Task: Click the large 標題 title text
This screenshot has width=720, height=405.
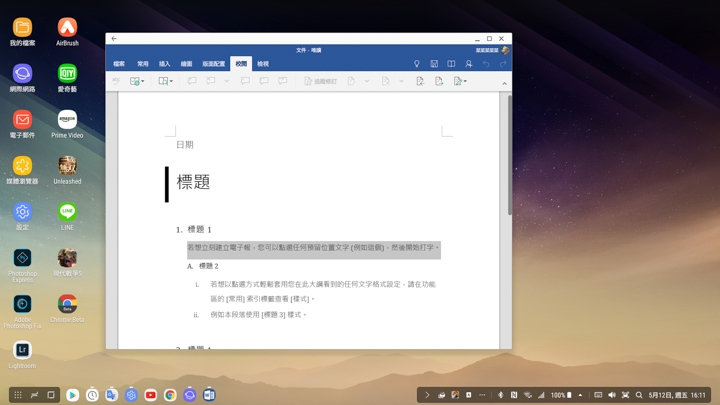Action: point(193,182)
